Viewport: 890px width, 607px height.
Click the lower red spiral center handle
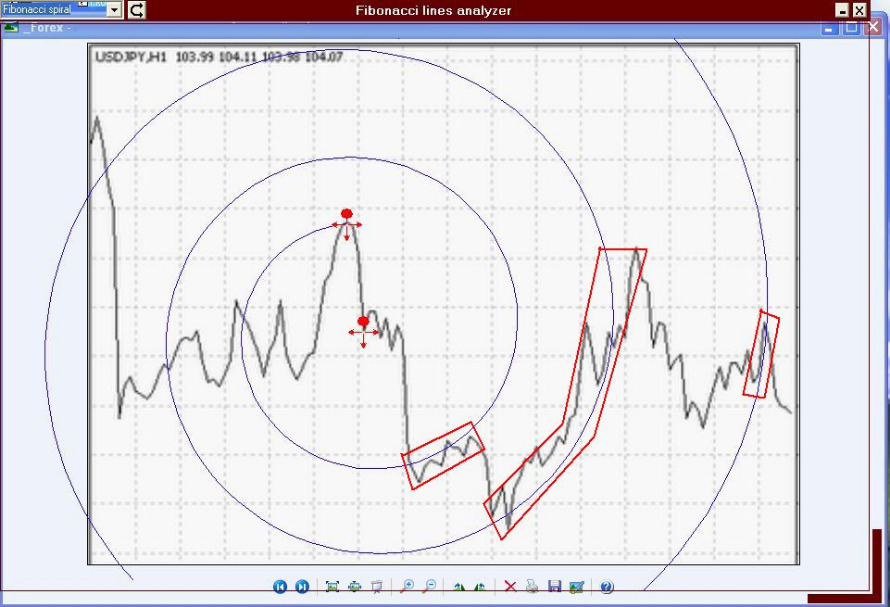(x=363, y=321)
